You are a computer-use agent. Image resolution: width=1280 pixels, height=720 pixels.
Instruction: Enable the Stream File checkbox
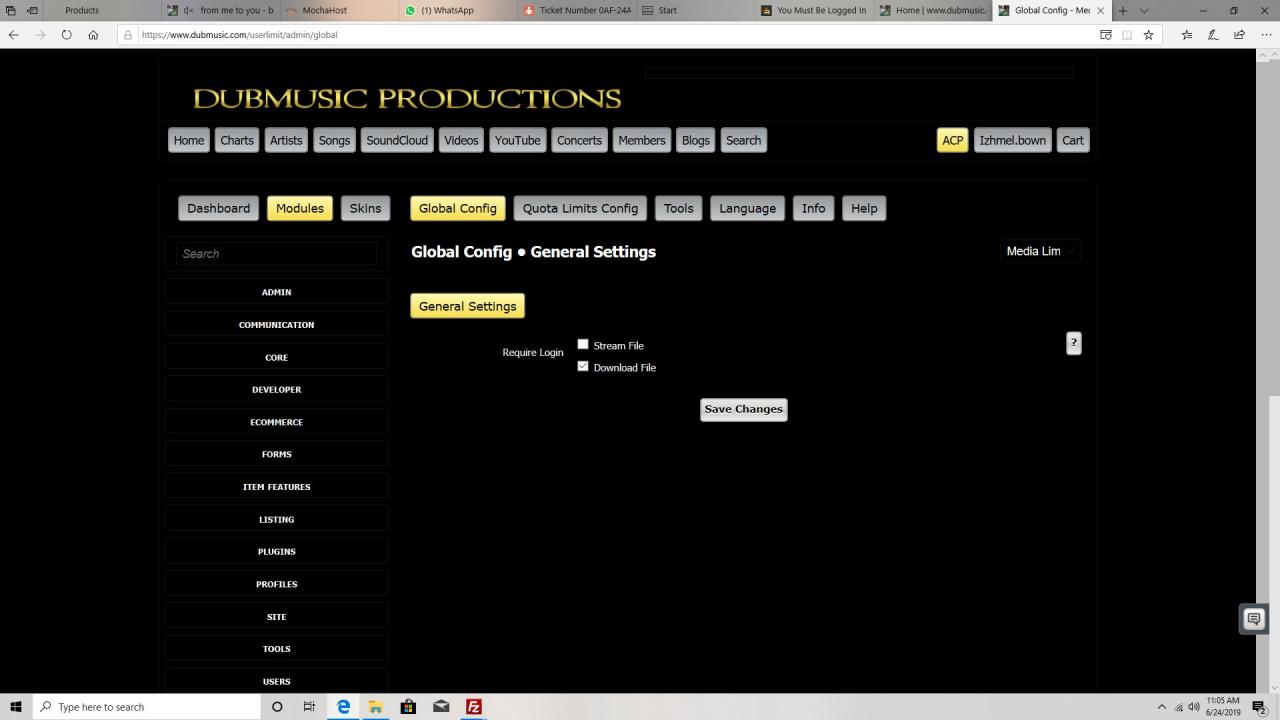pos(583,345)
